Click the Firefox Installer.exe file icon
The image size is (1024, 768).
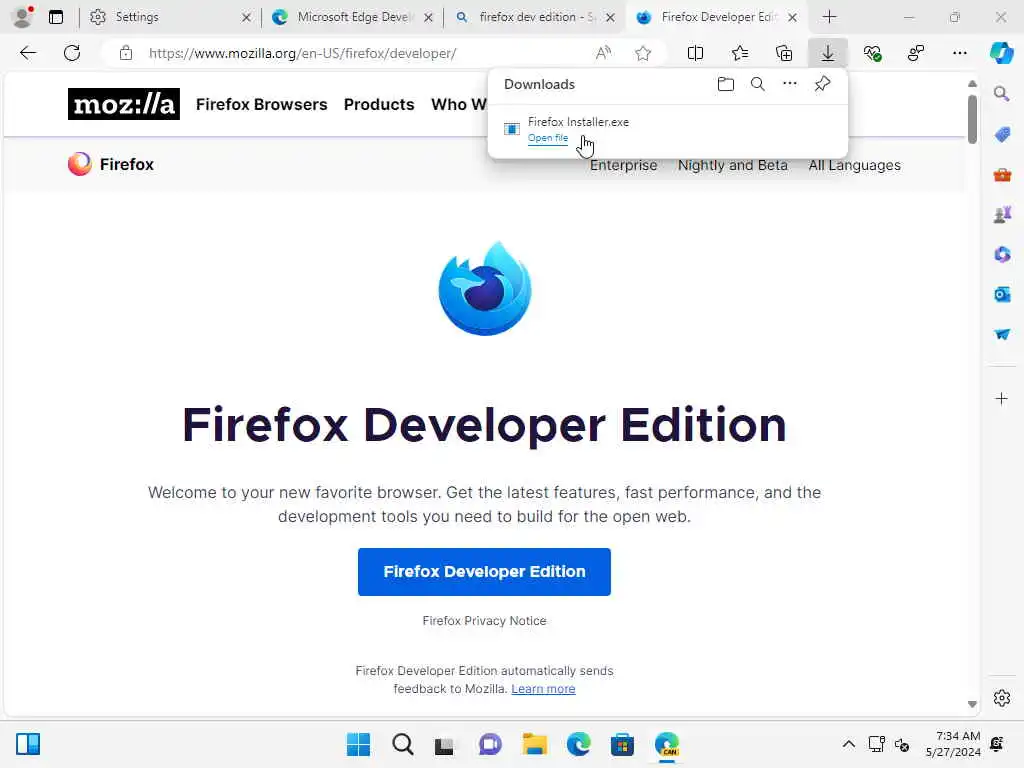coord(511,129)
